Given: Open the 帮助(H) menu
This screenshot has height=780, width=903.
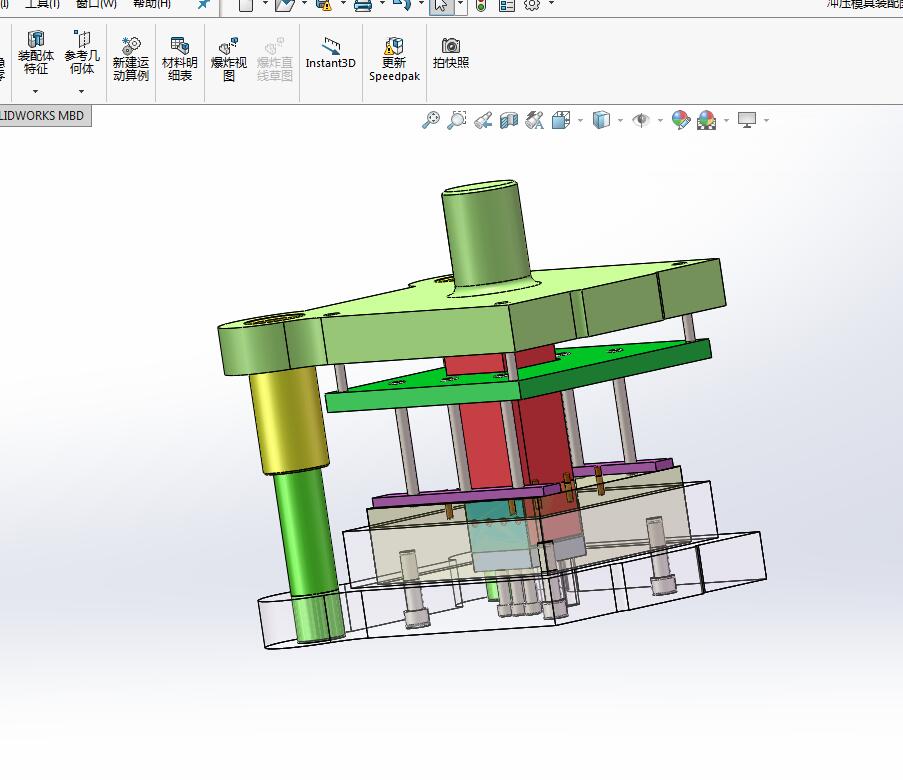Looking at the screenshot, I should (x=151, y=3).
